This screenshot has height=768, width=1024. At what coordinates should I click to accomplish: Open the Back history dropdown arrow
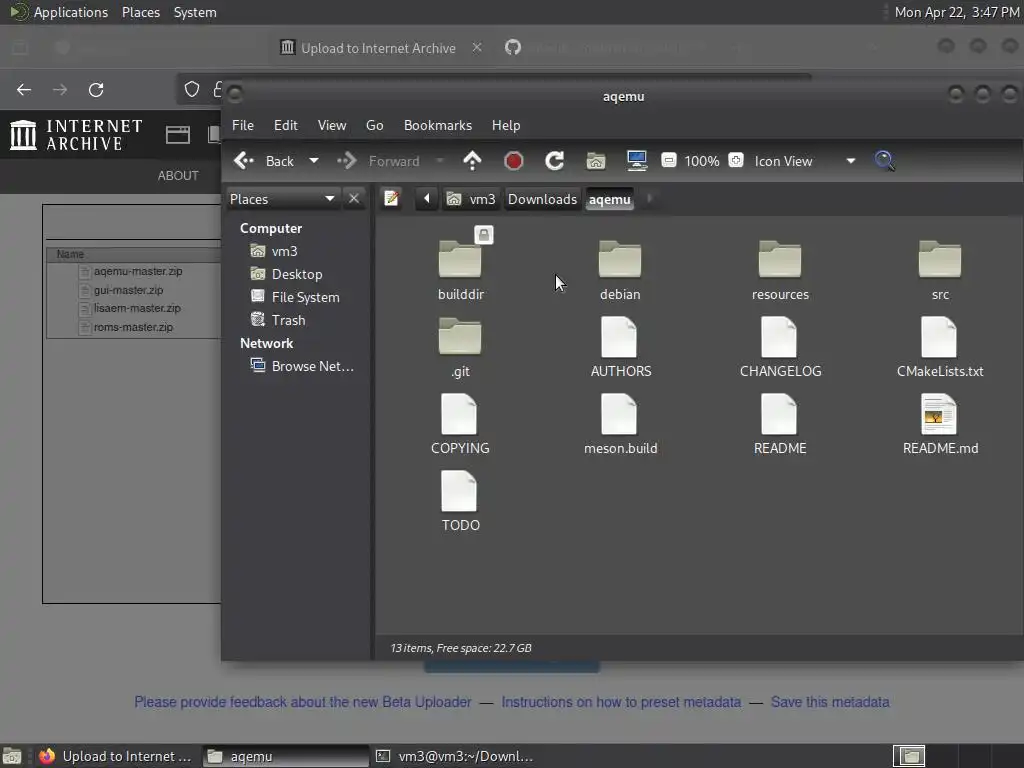coord(314,161)
